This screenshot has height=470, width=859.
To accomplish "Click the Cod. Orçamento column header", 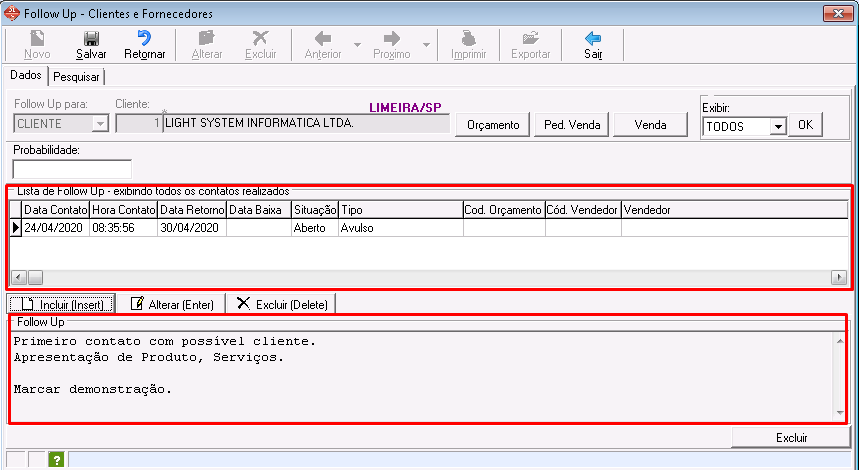I will 504,210.
